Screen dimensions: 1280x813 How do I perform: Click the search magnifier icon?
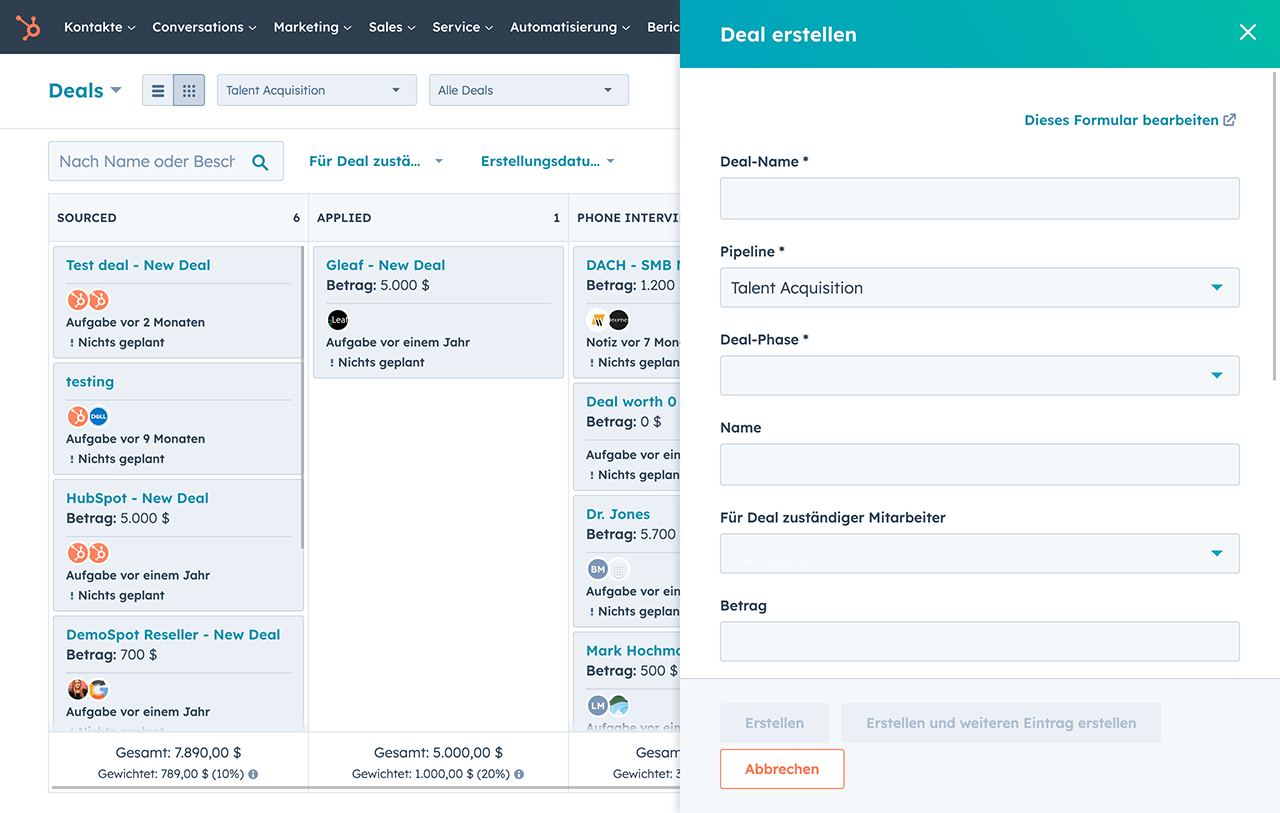(x=260, y=162)
